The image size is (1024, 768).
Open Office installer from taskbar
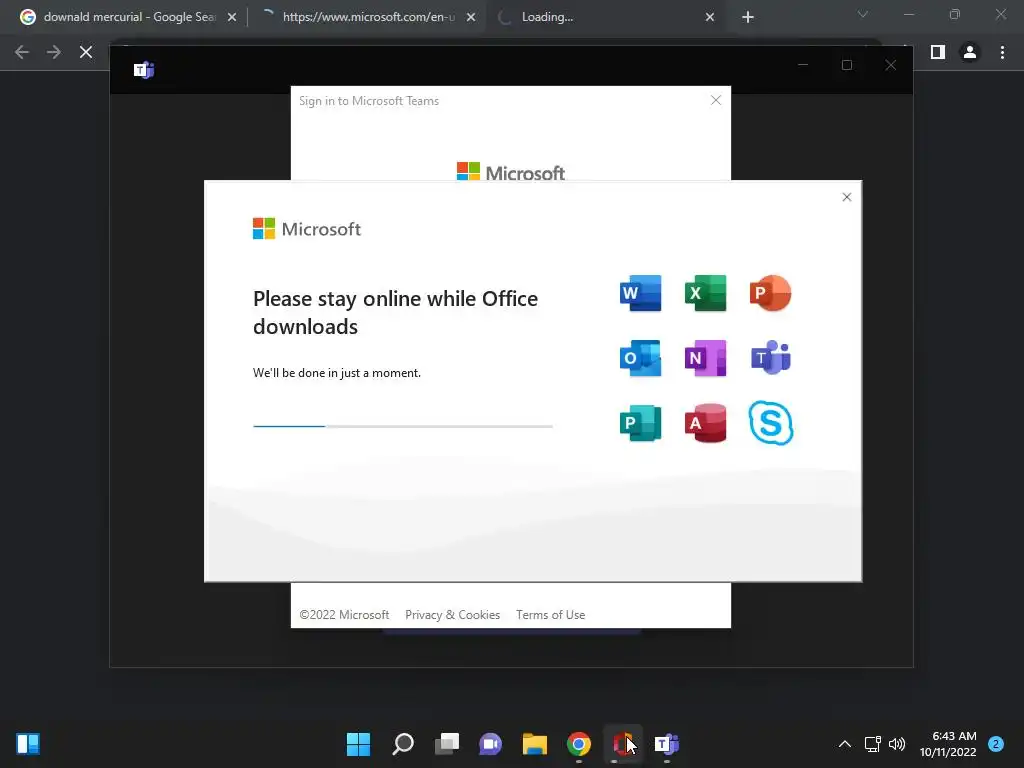[622, 744]
